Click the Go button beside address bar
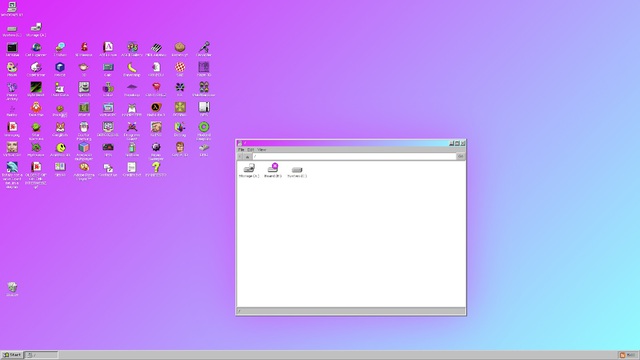 [461, 156]
